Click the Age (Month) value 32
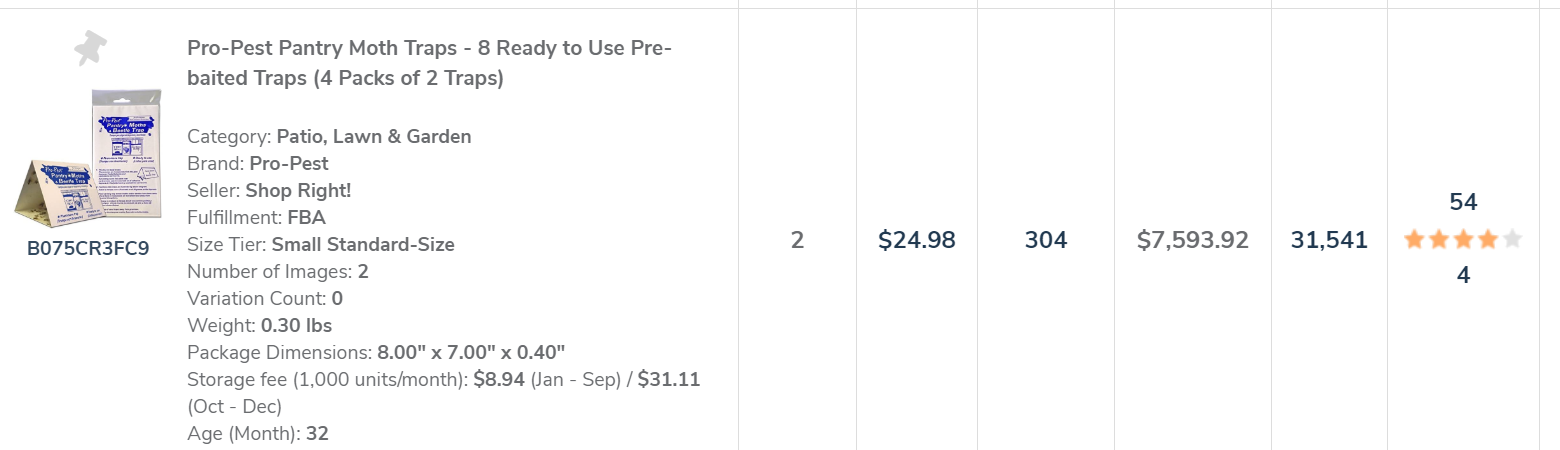 coord(317,433)
